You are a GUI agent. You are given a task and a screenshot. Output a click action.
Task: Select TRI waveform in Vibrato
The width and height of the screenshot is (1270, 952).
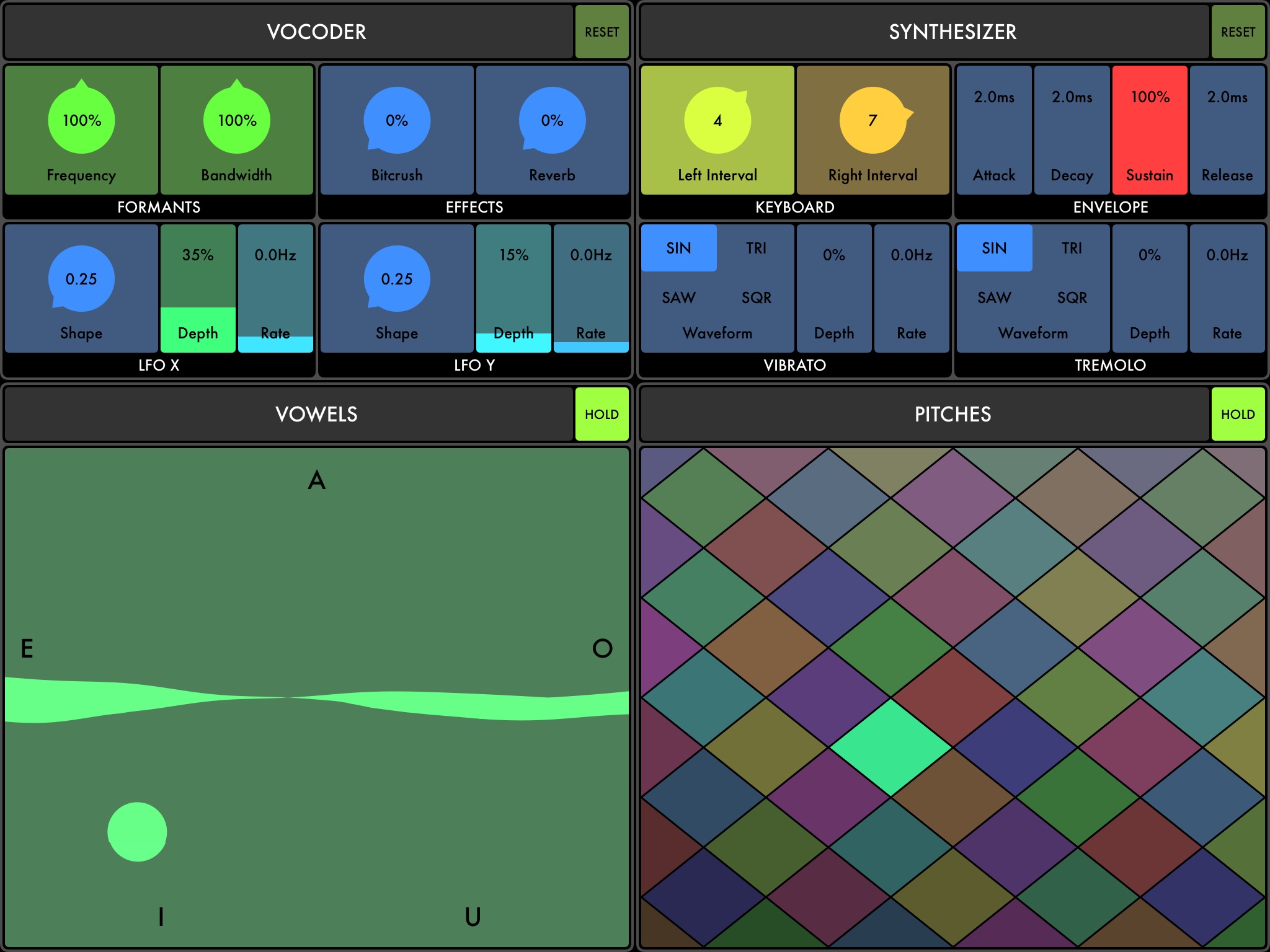pyautogui.click(x=756, y=248)
